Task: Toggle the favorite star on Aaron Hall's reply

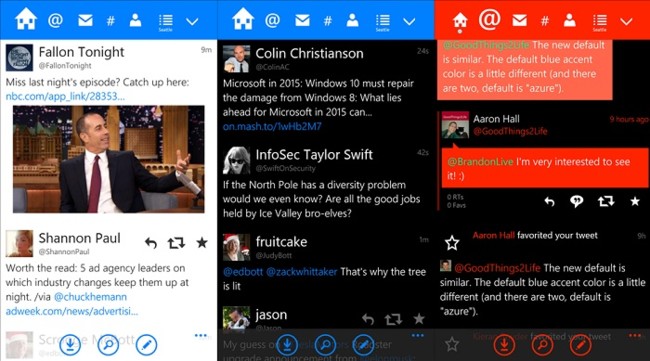Action: (635, 201)
